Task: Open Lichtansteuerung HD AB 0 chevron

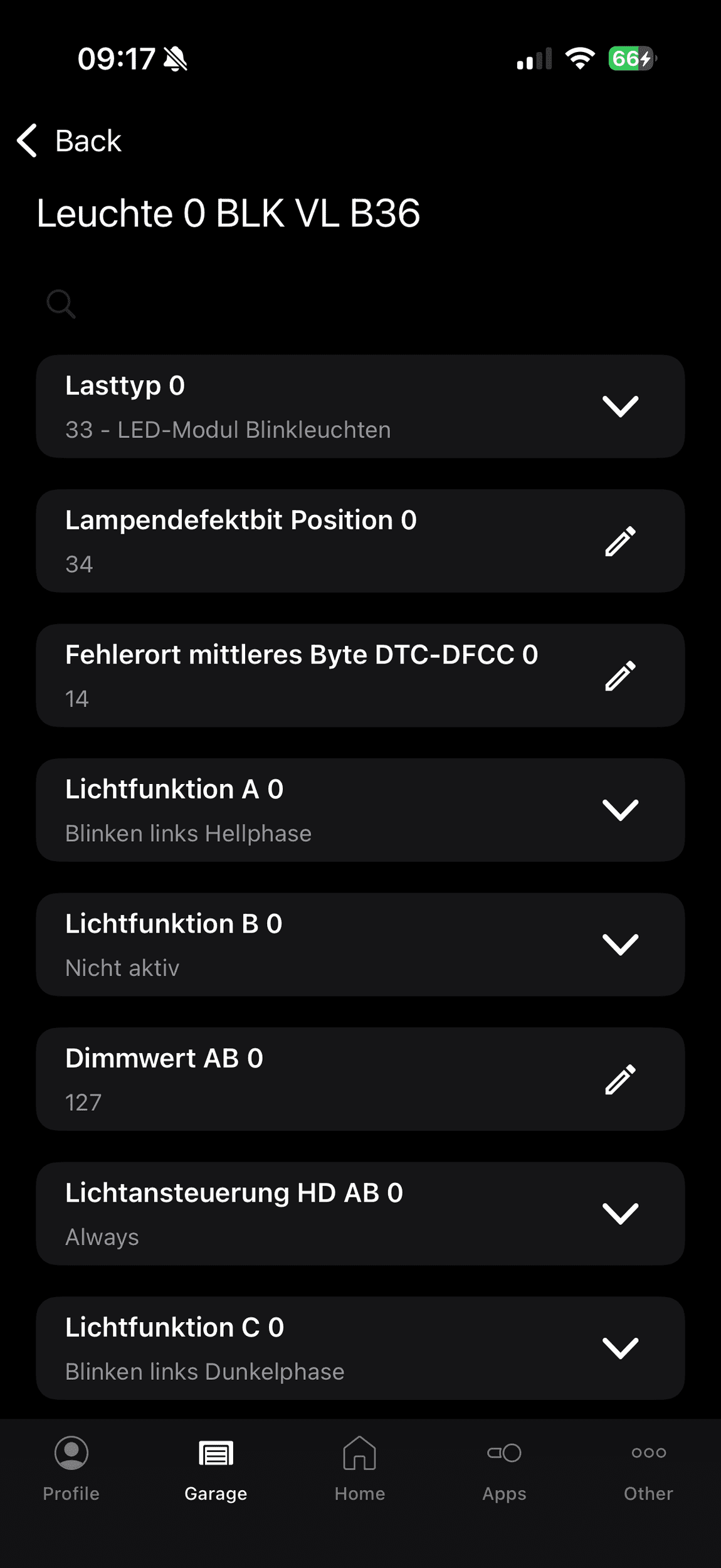Action: click(620, 1214)
